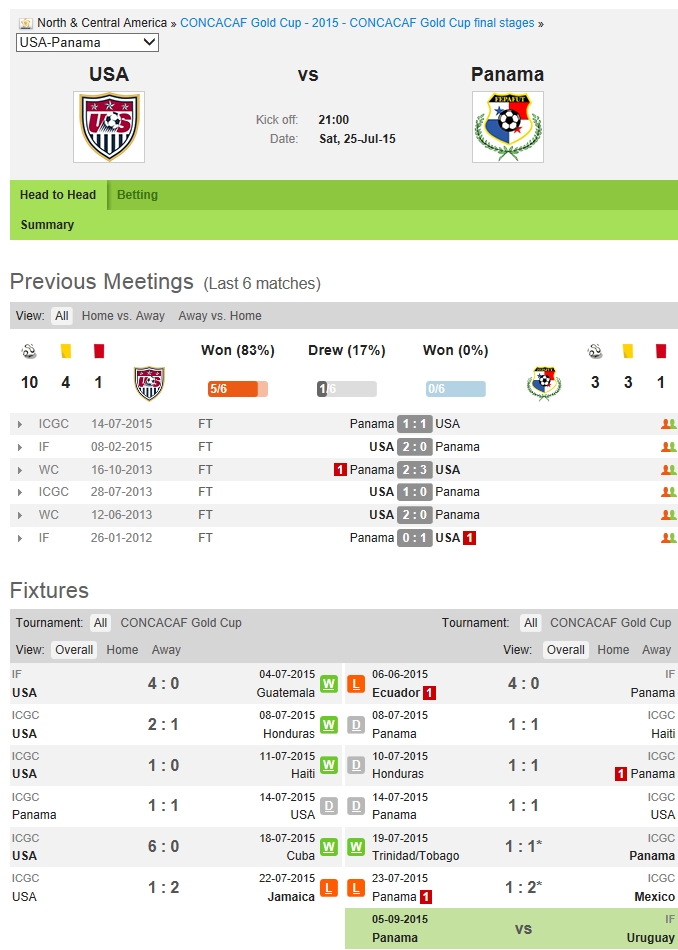Screen dimensions: 678x950
Task: Open the Head to Head tab
Action: coord(58,195)
